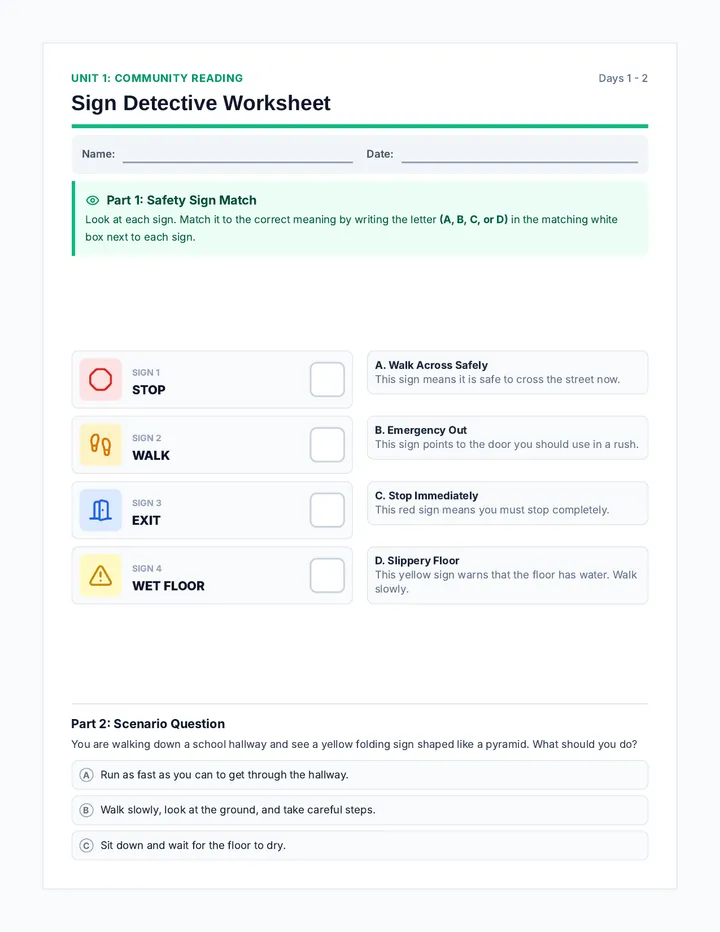Select the answer box for Sign 1 STOP
This screenshot has height=932, width=720.
pyautogui.click(x=327, y=379)
